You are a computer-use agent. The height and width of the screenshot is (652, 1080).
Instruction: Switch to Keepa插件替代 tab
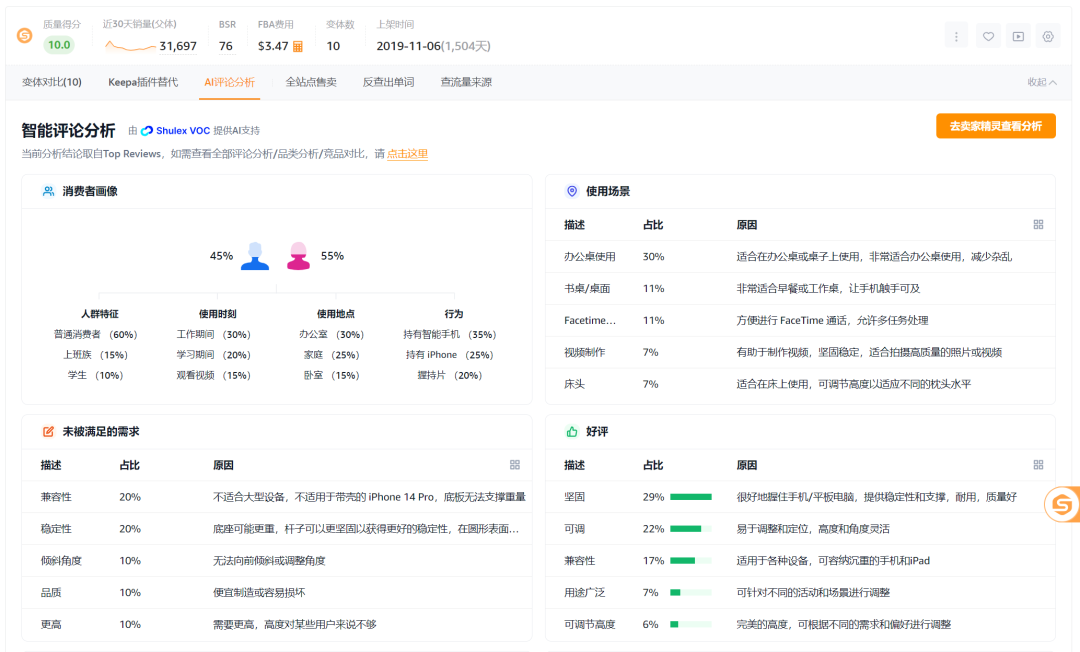click(x=143, y=82)
